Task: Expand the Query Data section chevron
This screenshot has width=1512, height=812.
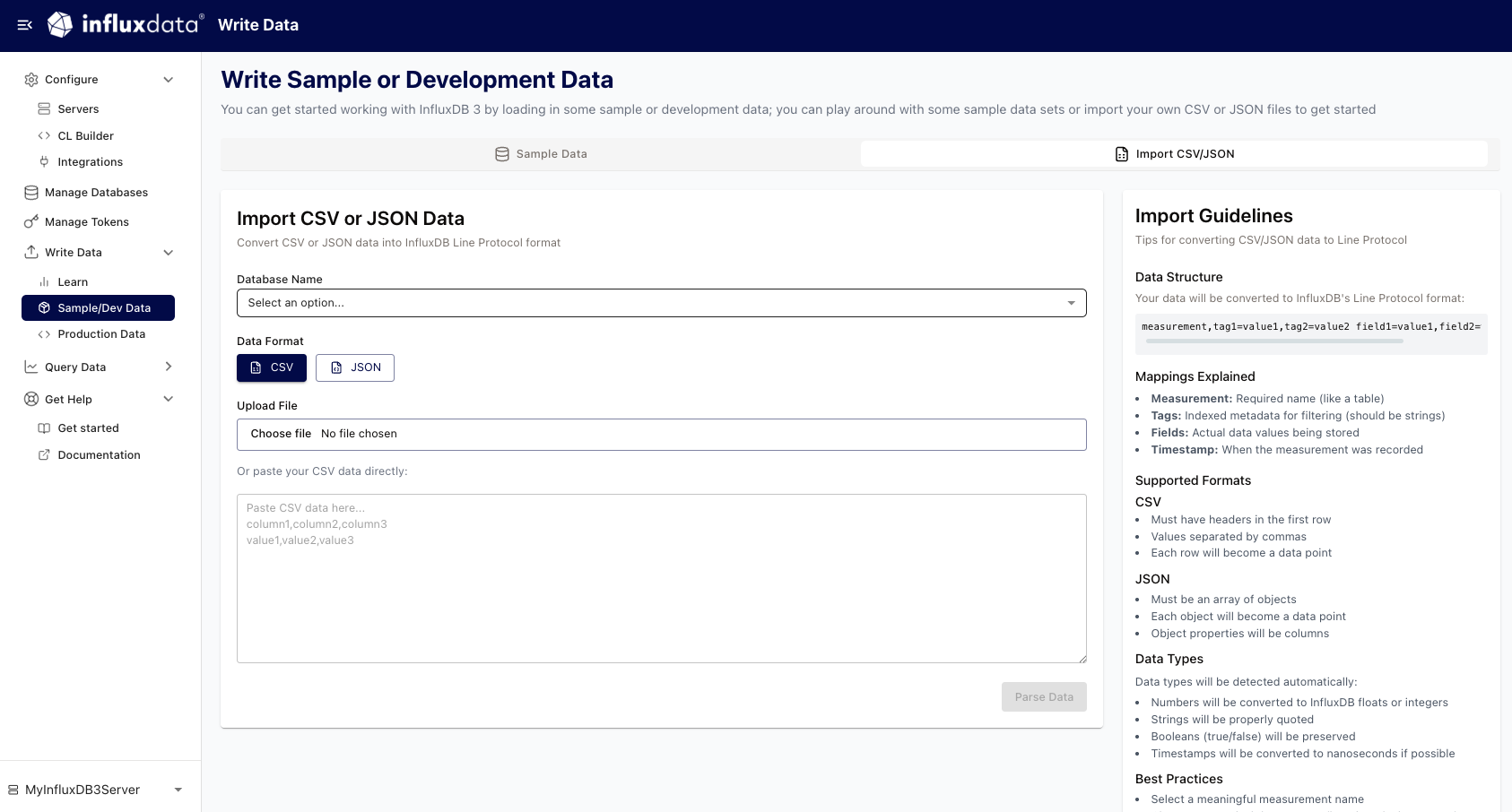Action: point(169,367)
